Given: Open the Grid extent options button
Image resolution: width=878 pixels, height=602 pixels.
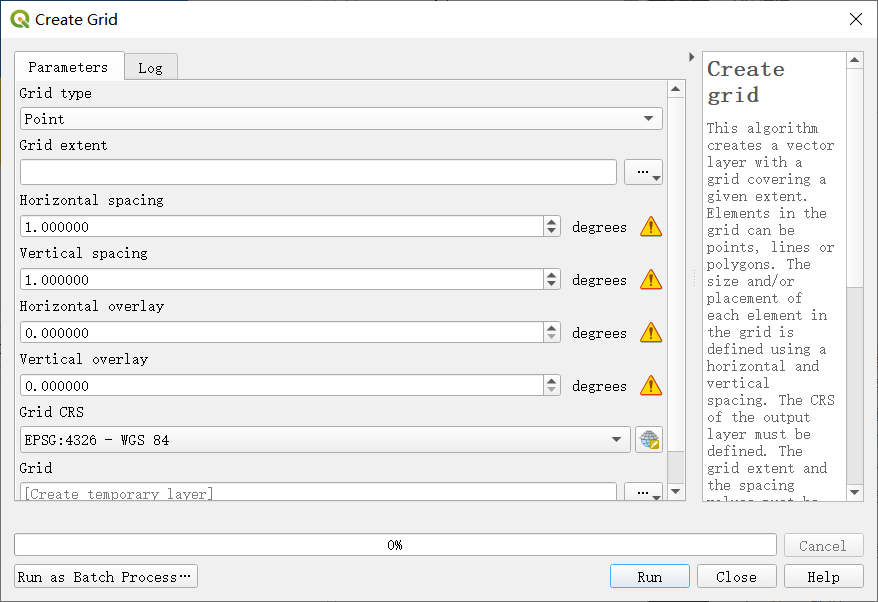Looking at the screenshot, I should (x=643, y=172).
